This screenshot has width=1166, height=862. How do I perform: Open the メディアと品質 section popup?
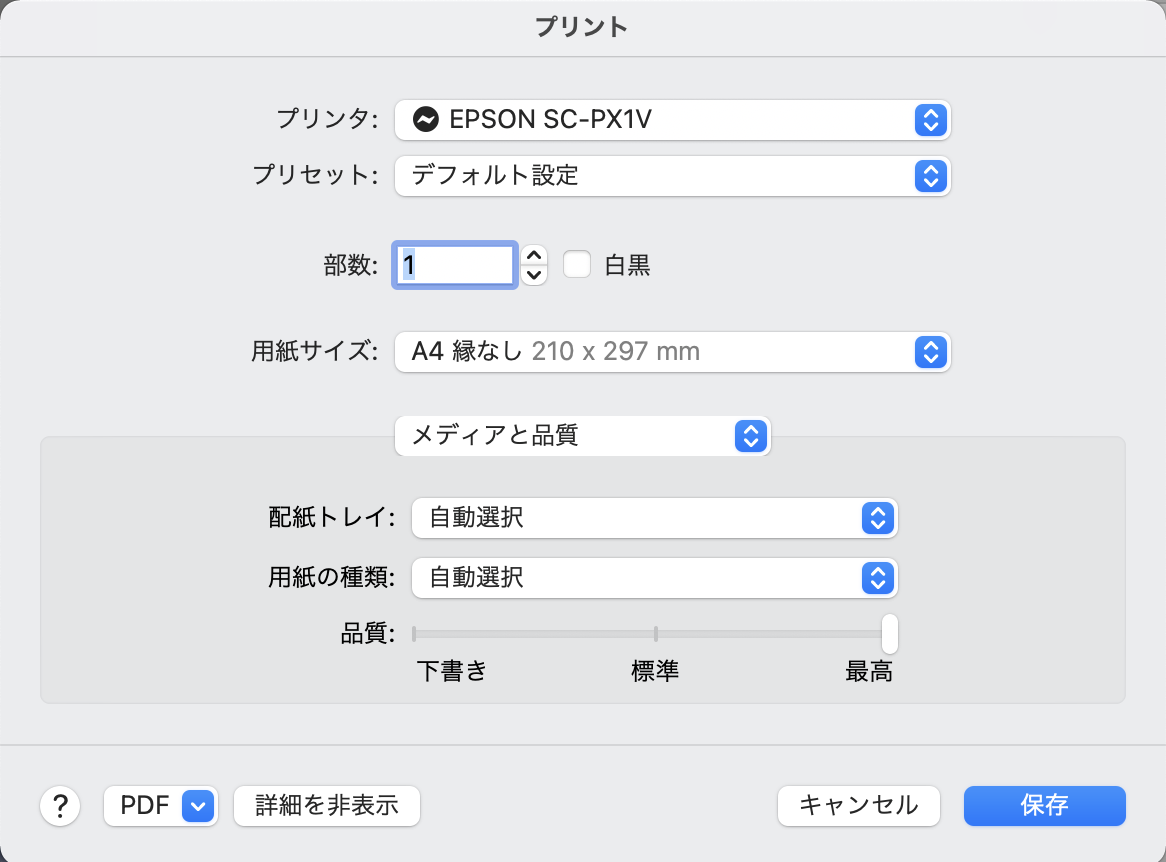point(582,435)
